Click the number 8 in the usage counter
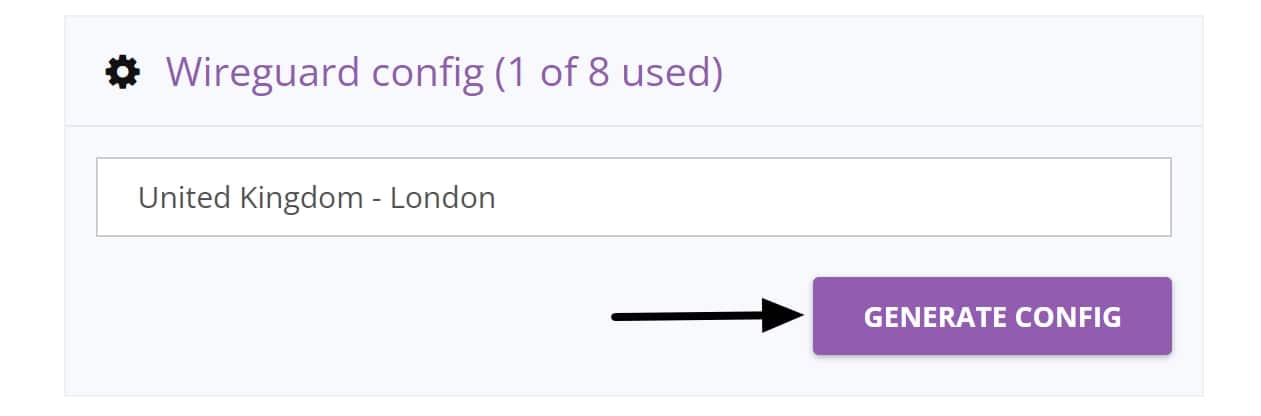 point(598,73)
